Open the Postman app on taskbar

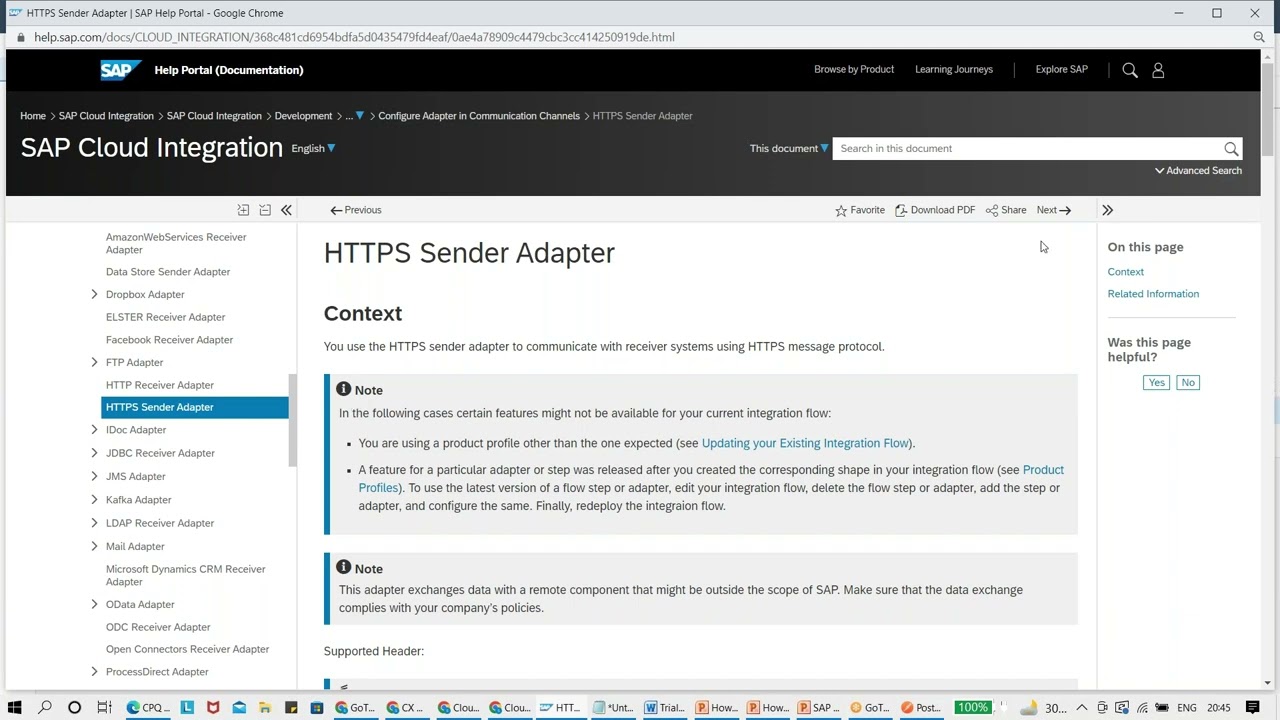[921, 708]
